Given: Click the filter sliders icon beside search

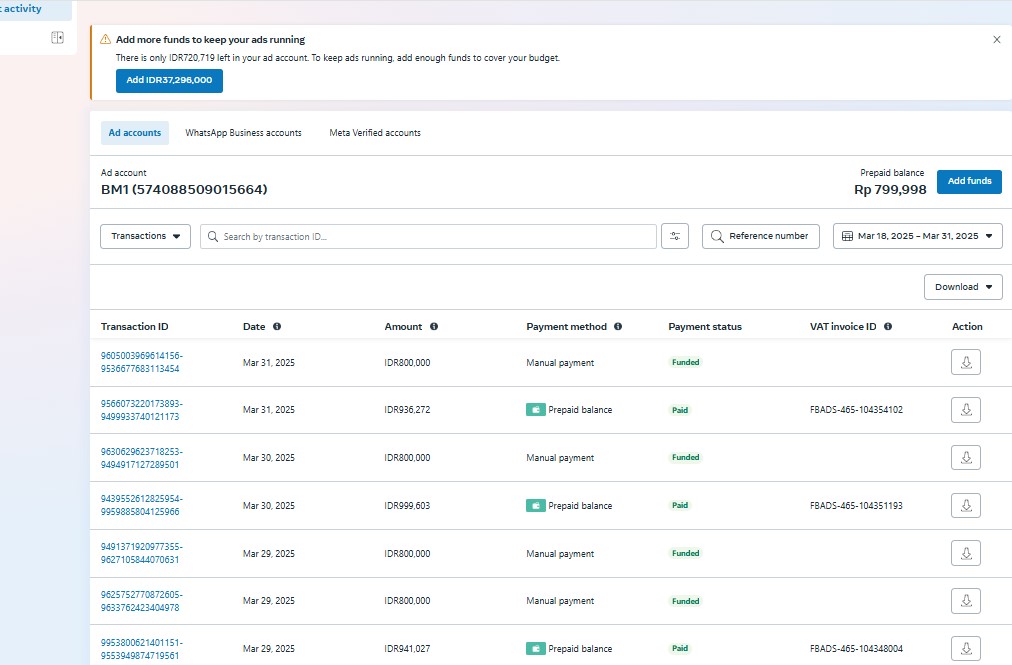Looking at the screenshot, I should coord(675,236).
